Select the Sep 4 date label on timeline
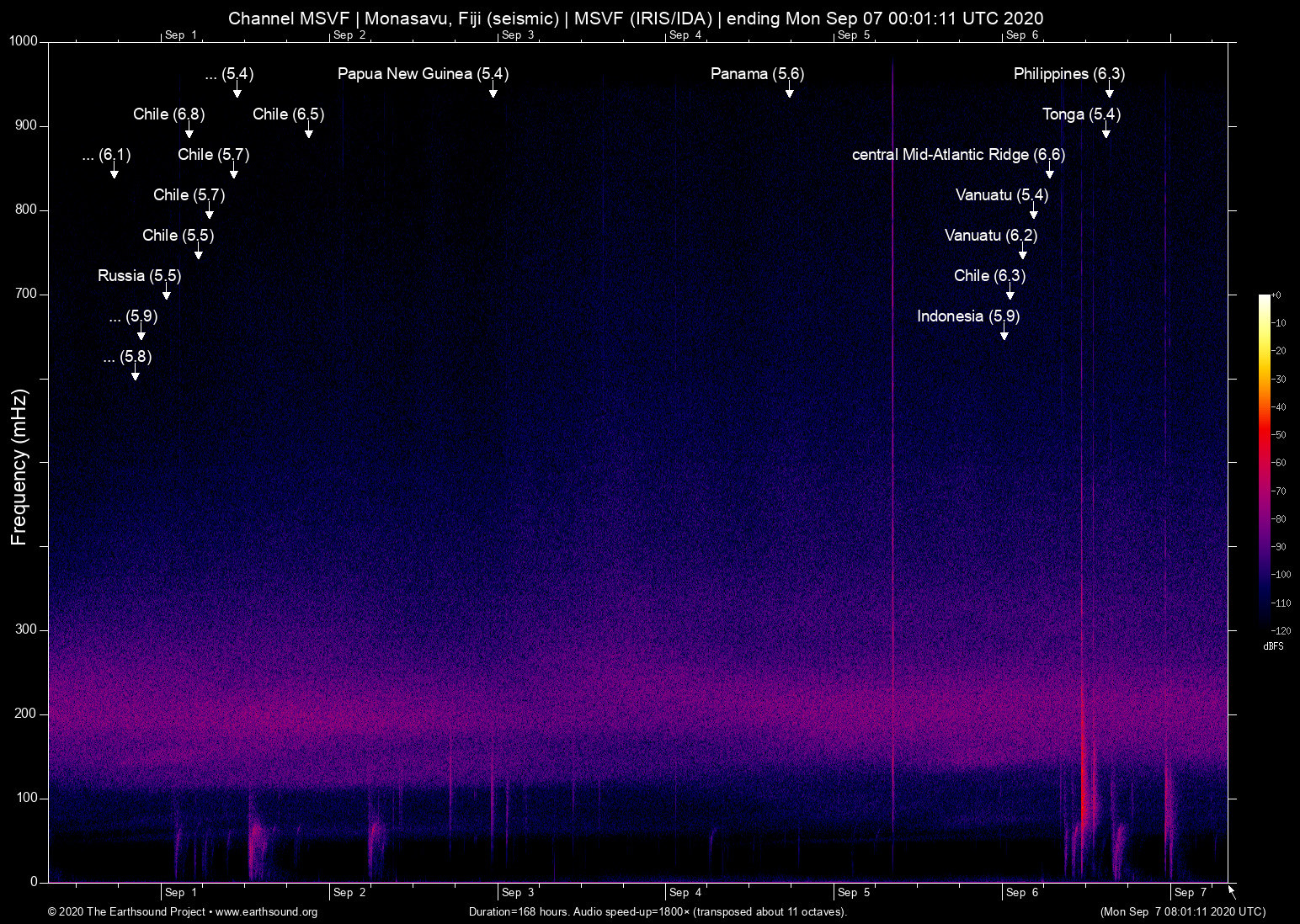The height and width of the screenshot is (924, 1300). coord(685,892)
